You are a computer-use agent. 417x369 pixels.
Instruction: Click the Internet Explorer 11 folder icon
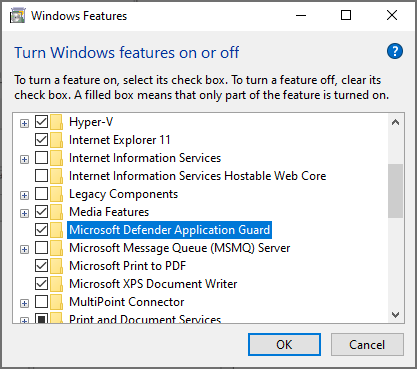tap(57, 140)
